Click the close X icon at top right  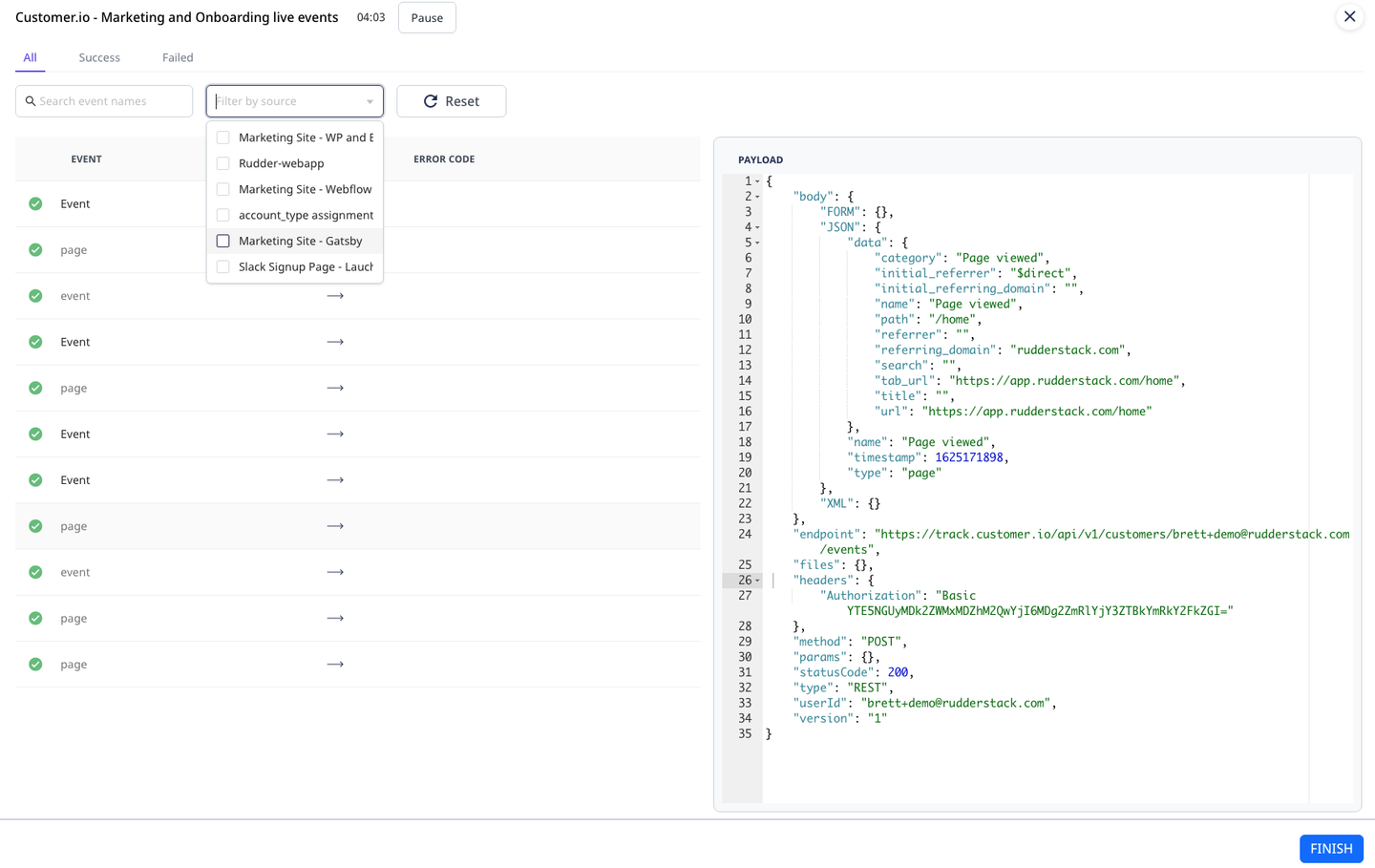[x=1349, y=16]
